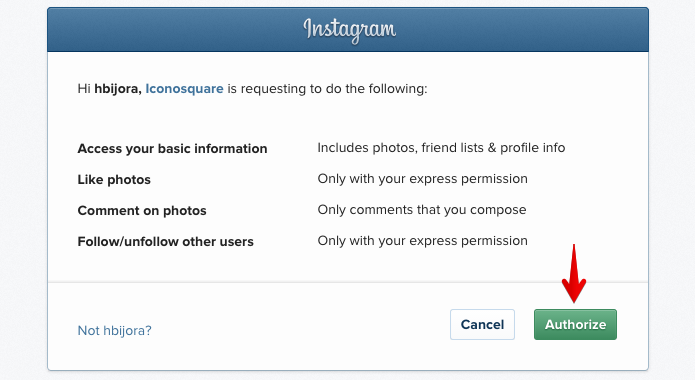The image size is (695, 380).
Task: Click the express permission text beside Follow/unfollow
Action: [422, 241]
